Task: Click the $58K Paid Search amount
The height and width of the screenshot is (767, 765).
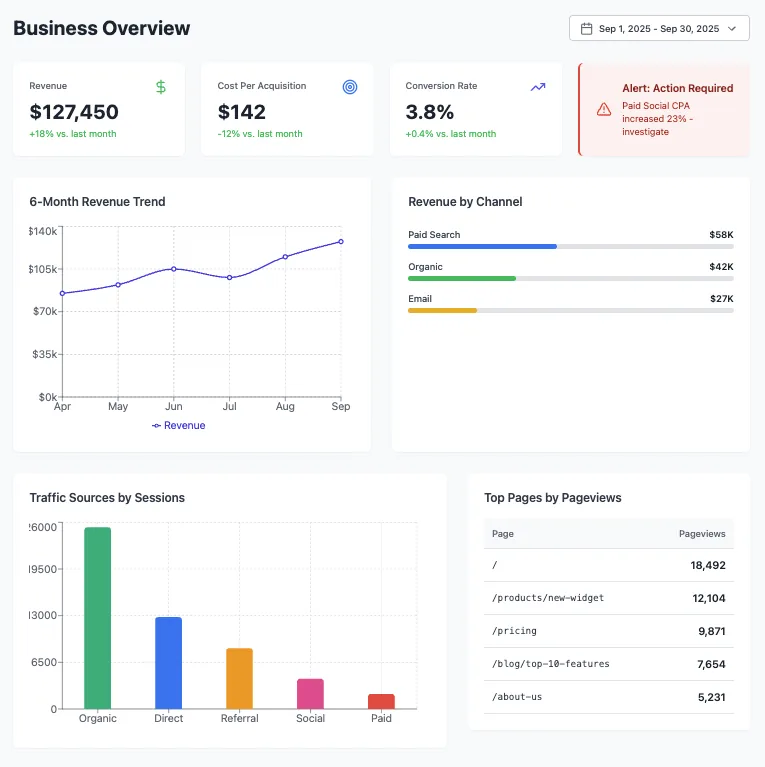Action: click(x=721, y=235)
